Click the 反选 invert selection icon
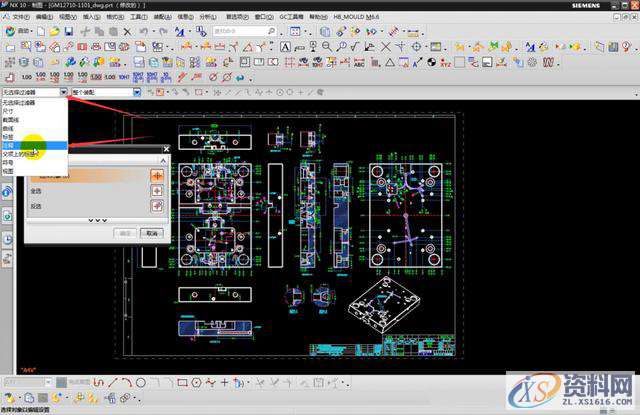Image resolution: width=640 pixels, height=415 pixels. click(156, 205)
